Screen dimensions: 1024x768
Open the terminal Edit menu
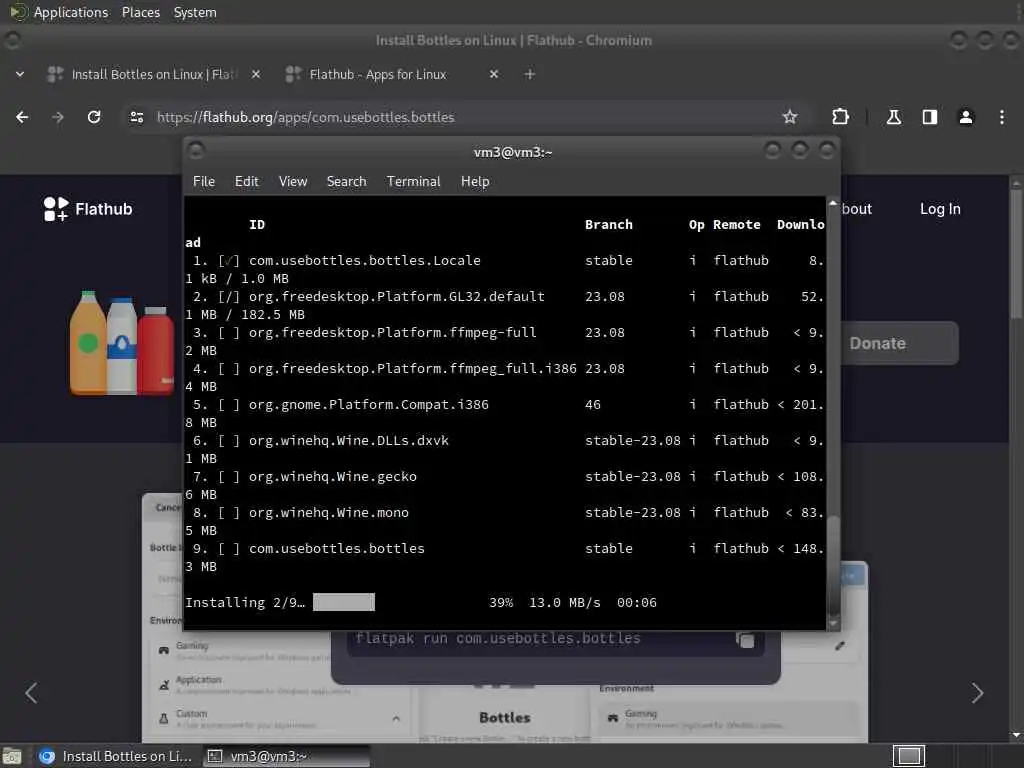(246, 182)
